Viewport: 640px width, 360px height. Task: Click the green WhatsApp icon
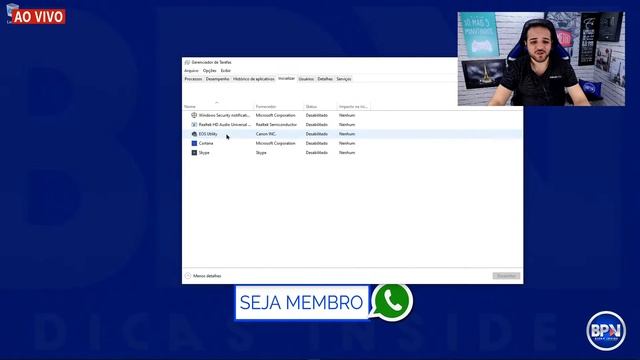[x=392, y=302]
